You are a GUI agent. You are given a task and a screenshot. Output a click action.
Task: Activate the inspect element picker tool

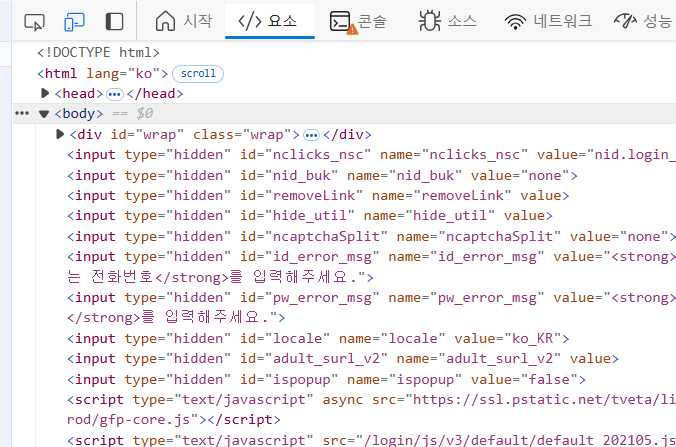(x=34, y=22)
